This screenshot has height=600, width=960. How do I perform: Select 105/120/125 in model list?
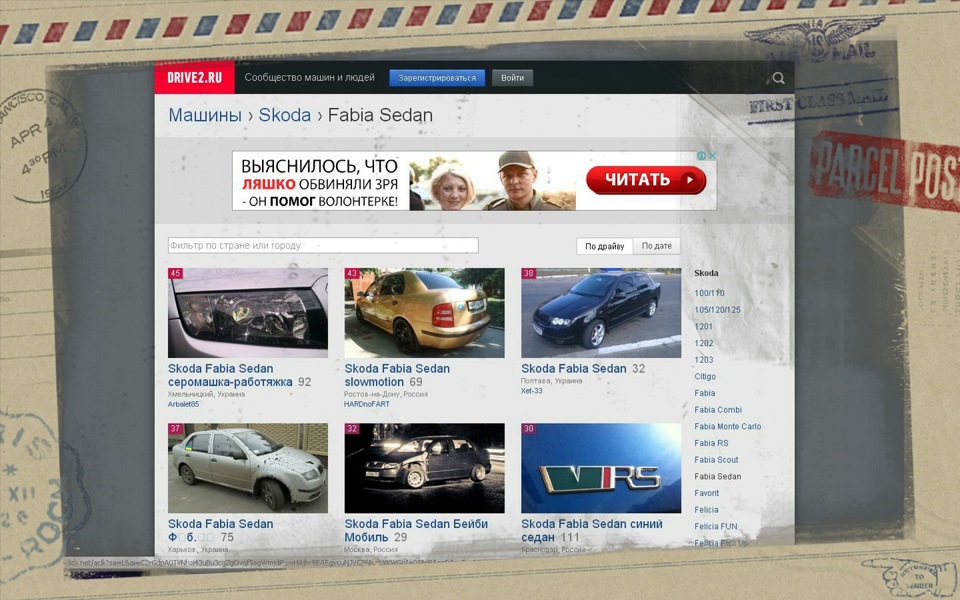coord(717,310)
